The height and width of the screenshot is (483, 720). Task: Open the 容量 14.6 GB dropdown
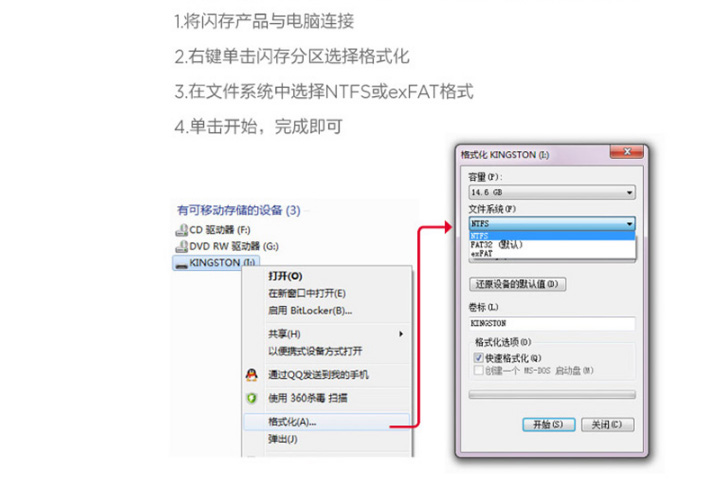pyautogui.click(x=552, y=192)
